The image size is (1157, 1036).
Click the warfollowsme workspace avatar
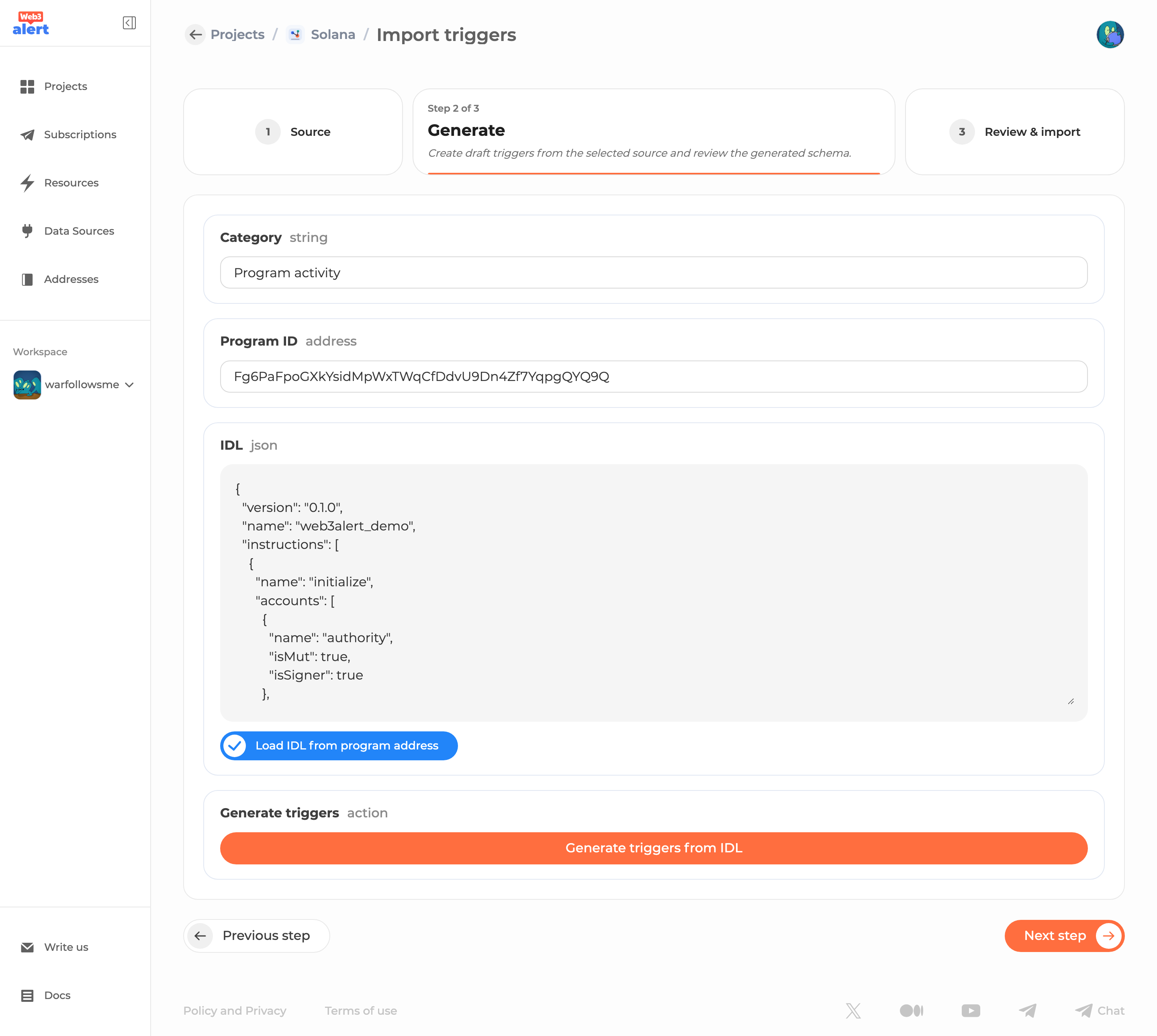(x=27, y=385)
